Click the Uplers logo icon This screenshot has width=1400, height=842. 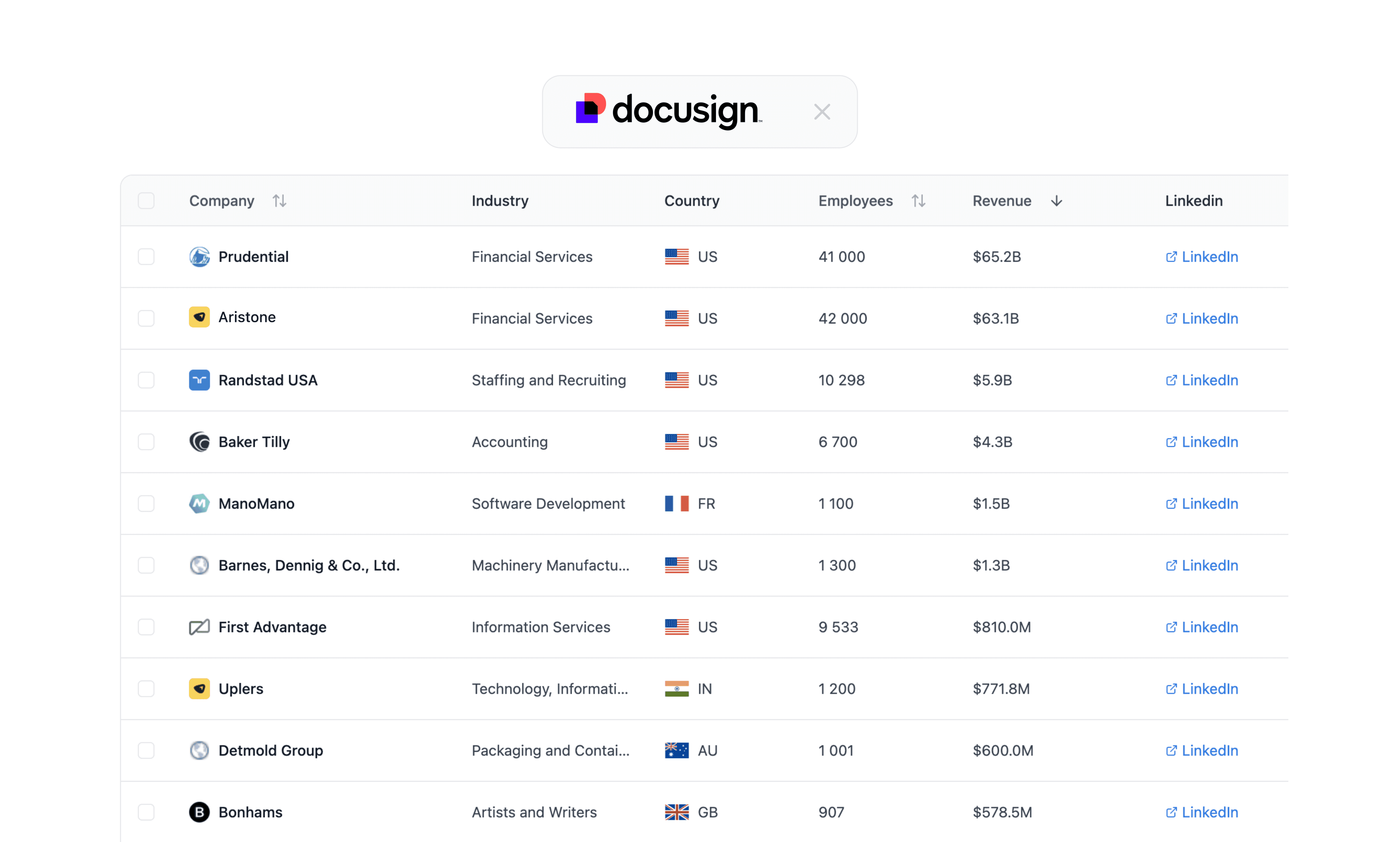coord(199,689)
